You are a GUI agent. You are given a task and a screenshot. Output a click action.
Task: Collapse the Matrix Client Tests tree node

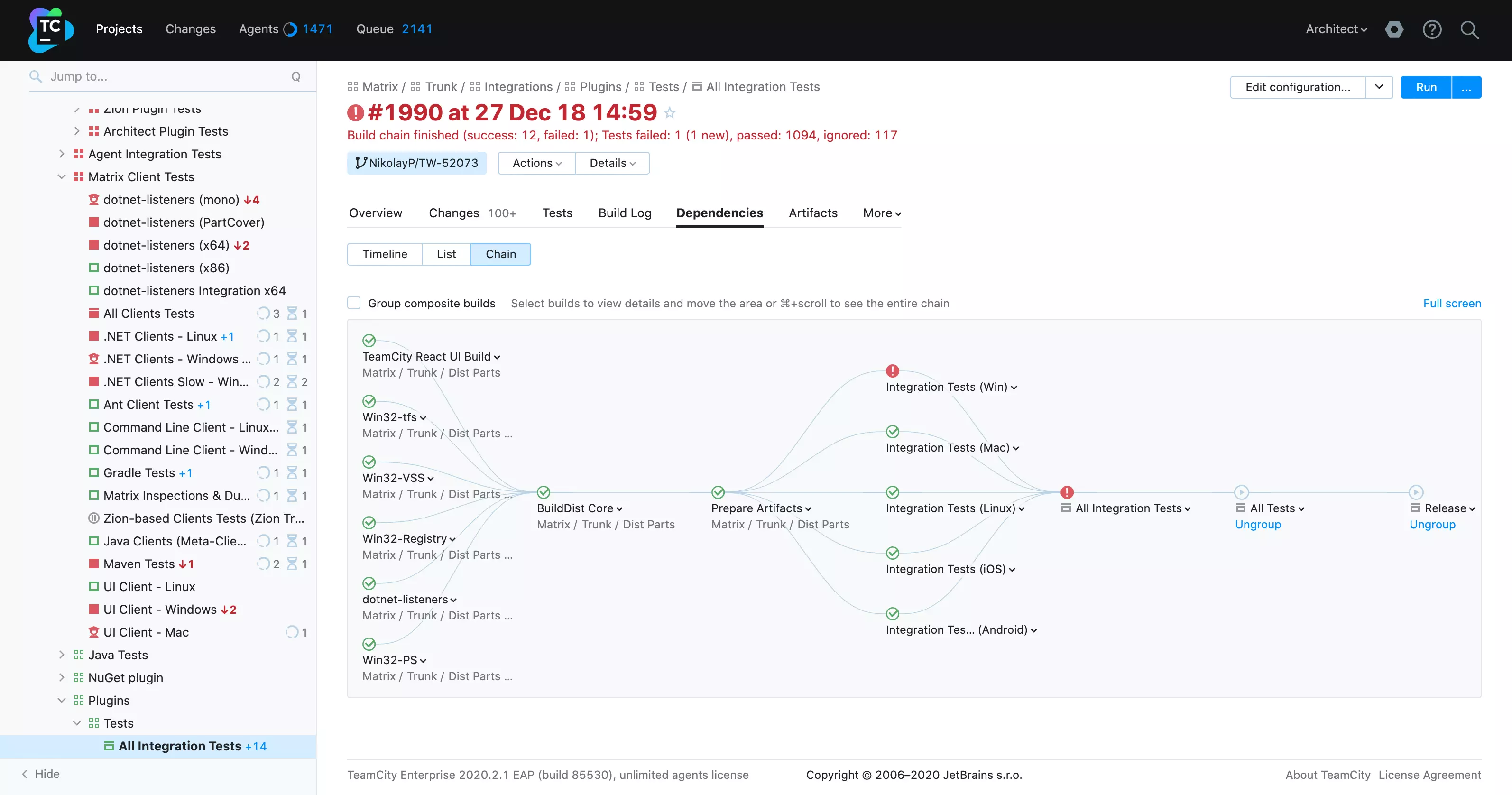pyautogui.click(x=62, y=177)
